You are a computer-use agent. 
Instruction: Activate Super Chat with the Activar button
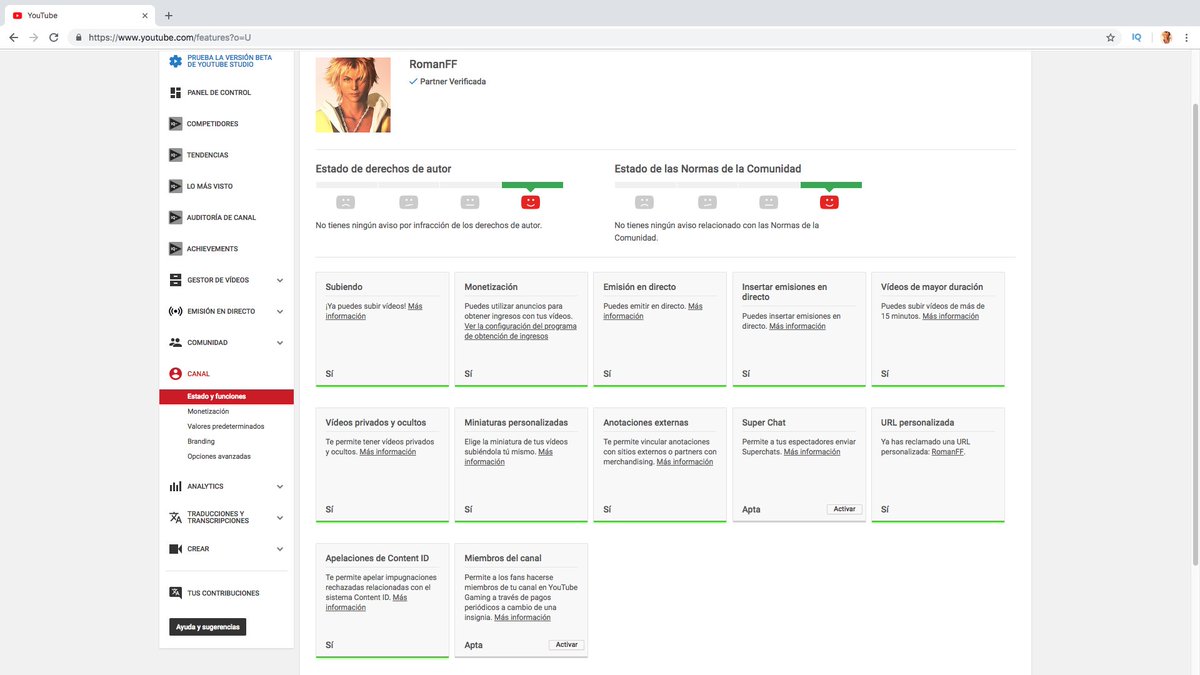tap(845, 509)
